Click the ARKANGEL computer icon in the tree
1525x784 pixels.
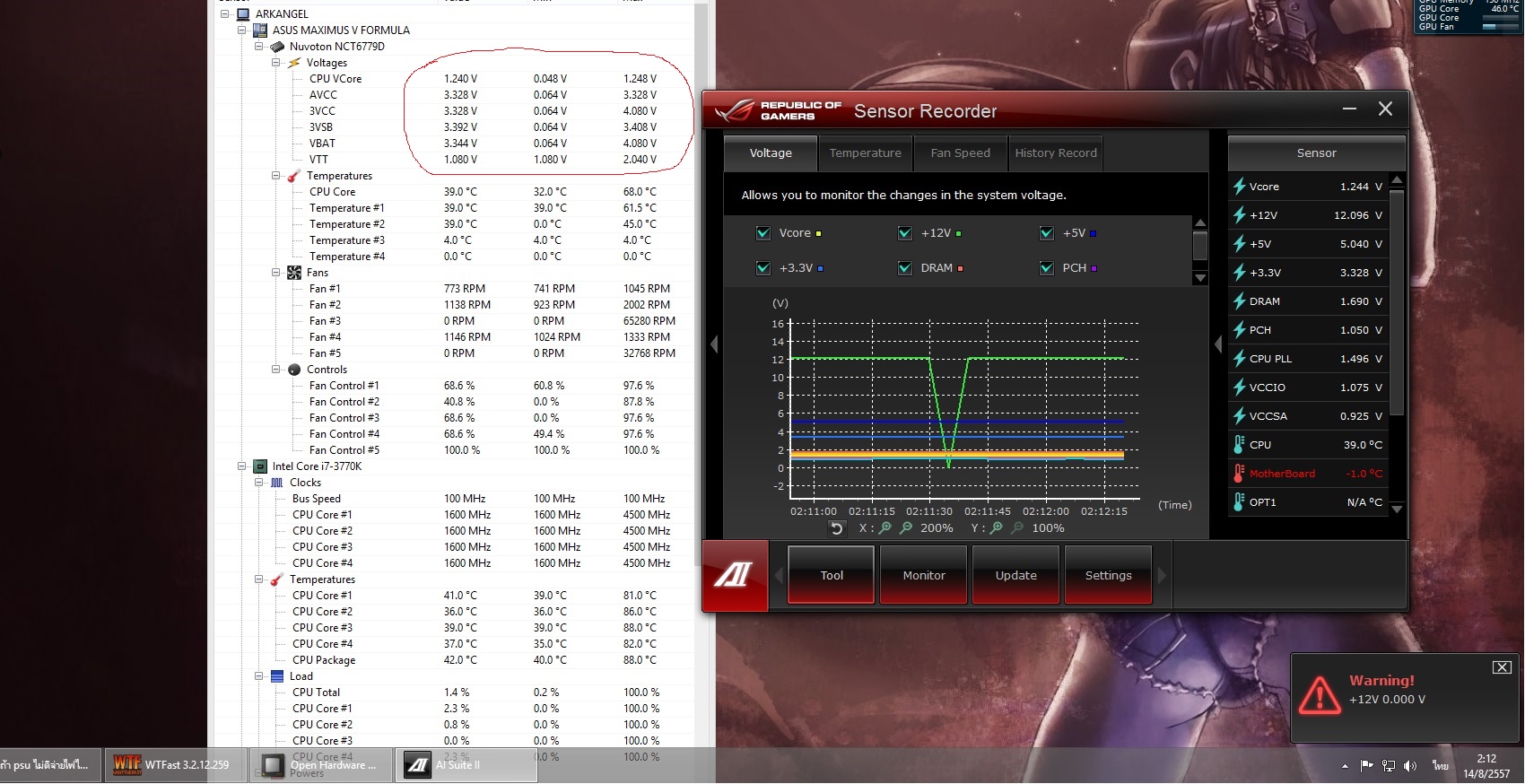point(242,14)
